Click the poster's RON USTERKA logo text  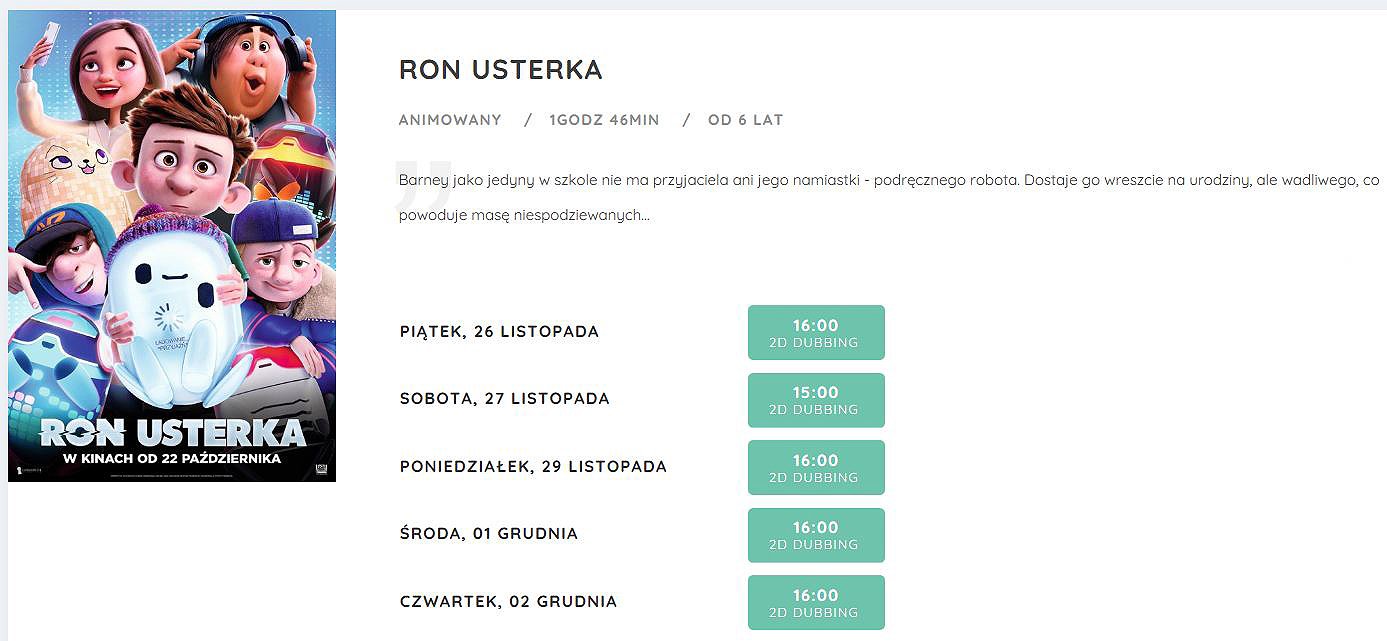pyautogui.click(x=172, y=432)
